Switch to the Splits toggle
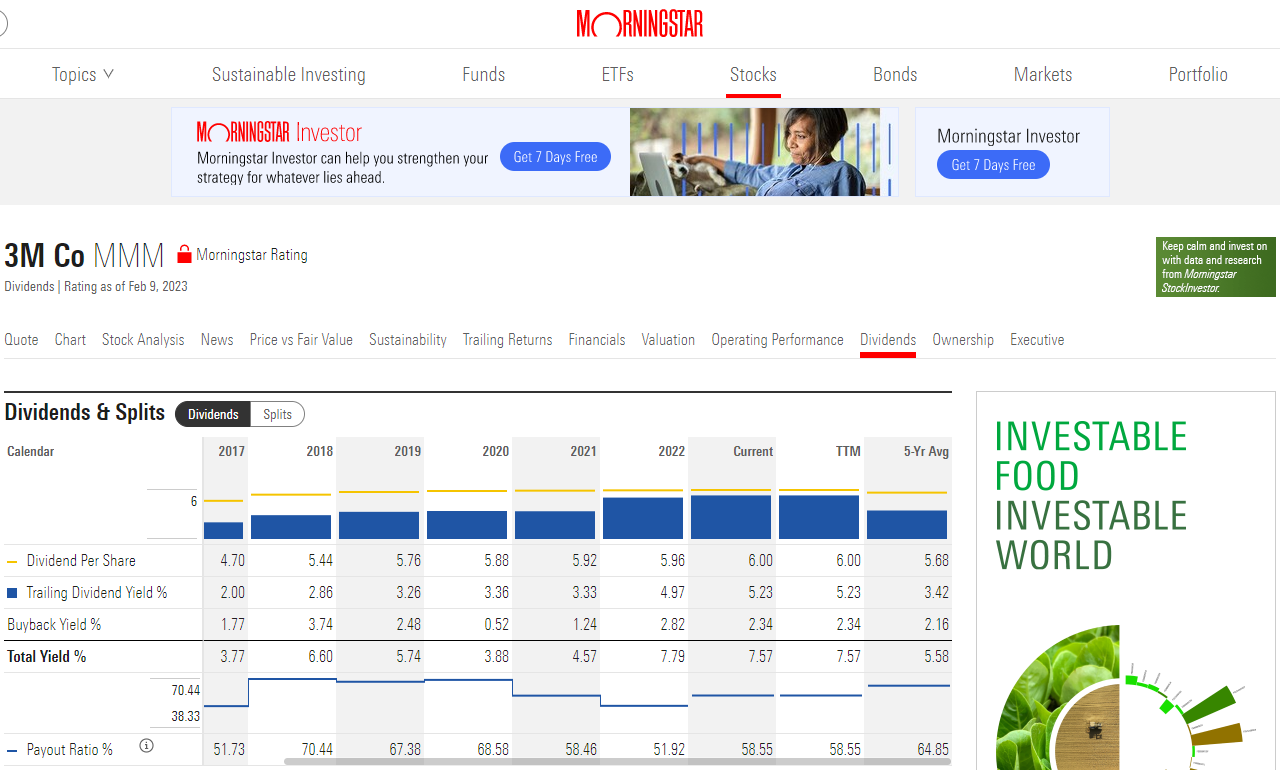The height and width of the screenshot is (770, 1280). tap(278, 414)
